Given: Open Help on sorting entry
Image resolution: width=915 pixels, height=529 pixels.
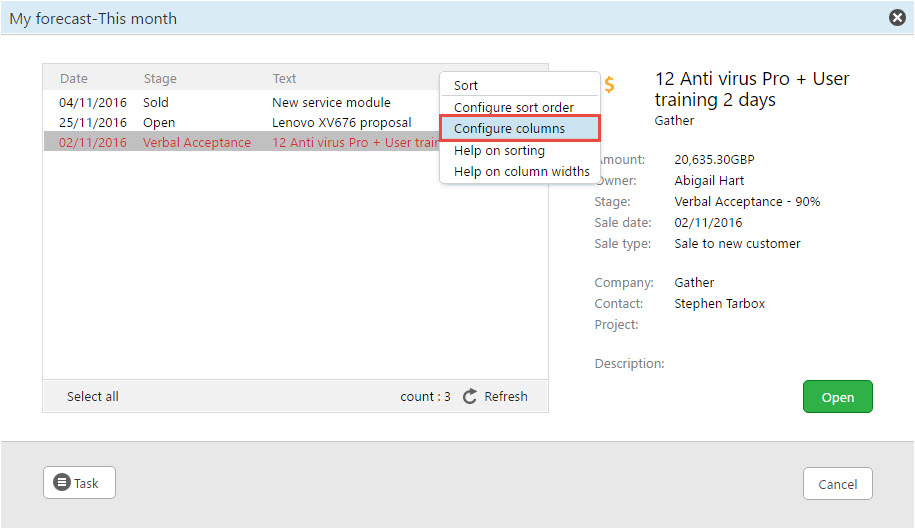Looking at the screenshot, I should pyautogui.click(x=500, y=150).
